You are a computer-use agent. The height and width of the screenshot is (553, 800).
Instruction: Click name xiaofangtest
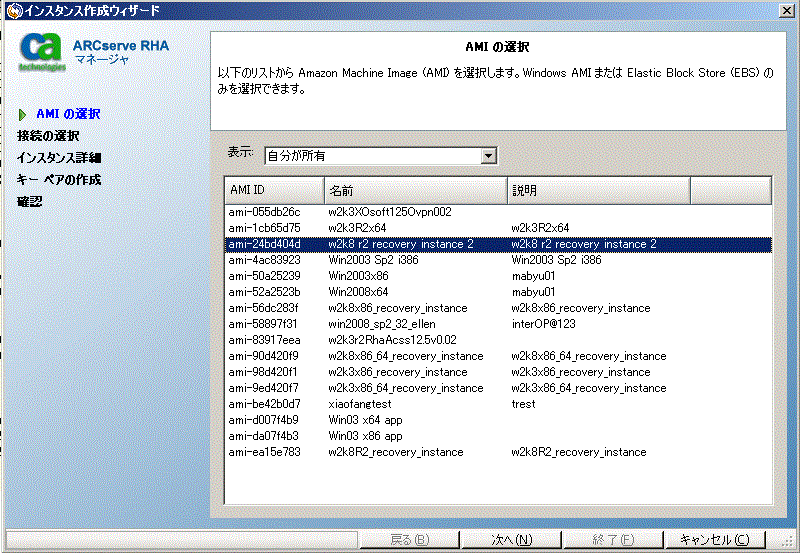360,404
